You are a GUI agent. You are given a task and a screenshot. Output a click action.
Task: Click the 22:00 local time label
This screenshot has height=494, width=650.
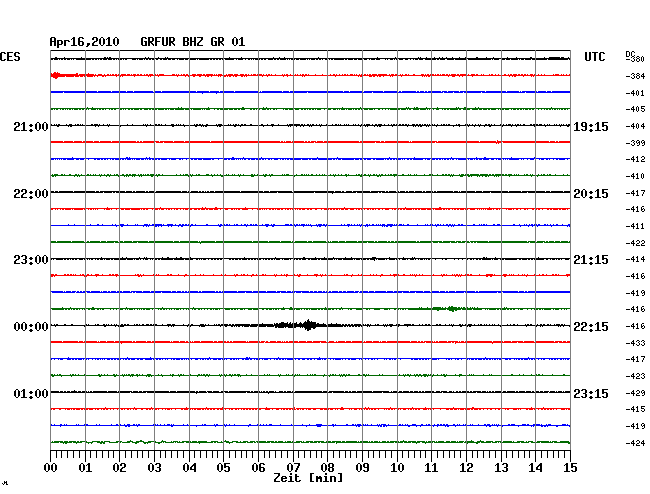[31, 194]
